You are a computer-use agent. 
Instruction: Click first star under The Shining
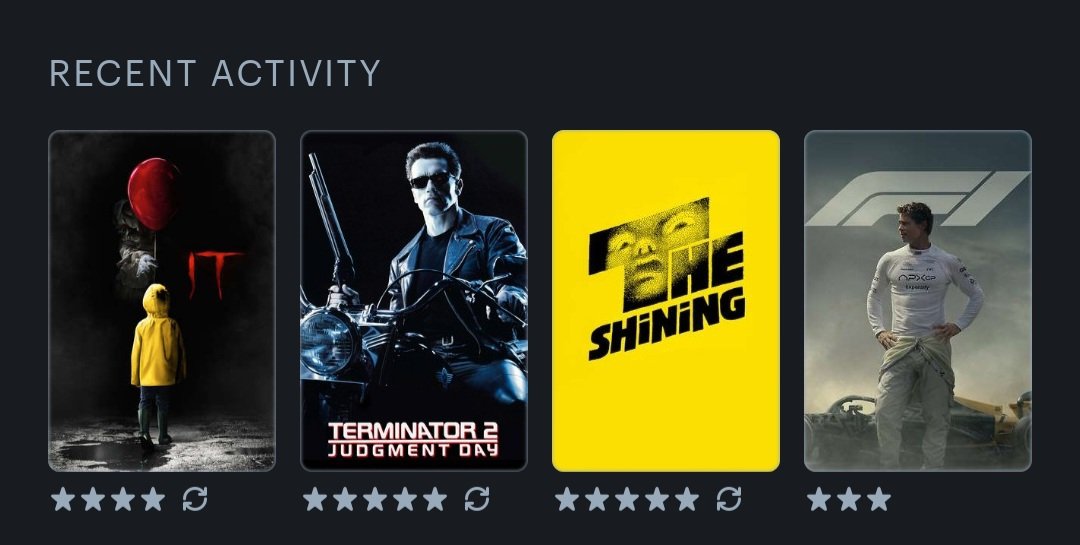567,499
